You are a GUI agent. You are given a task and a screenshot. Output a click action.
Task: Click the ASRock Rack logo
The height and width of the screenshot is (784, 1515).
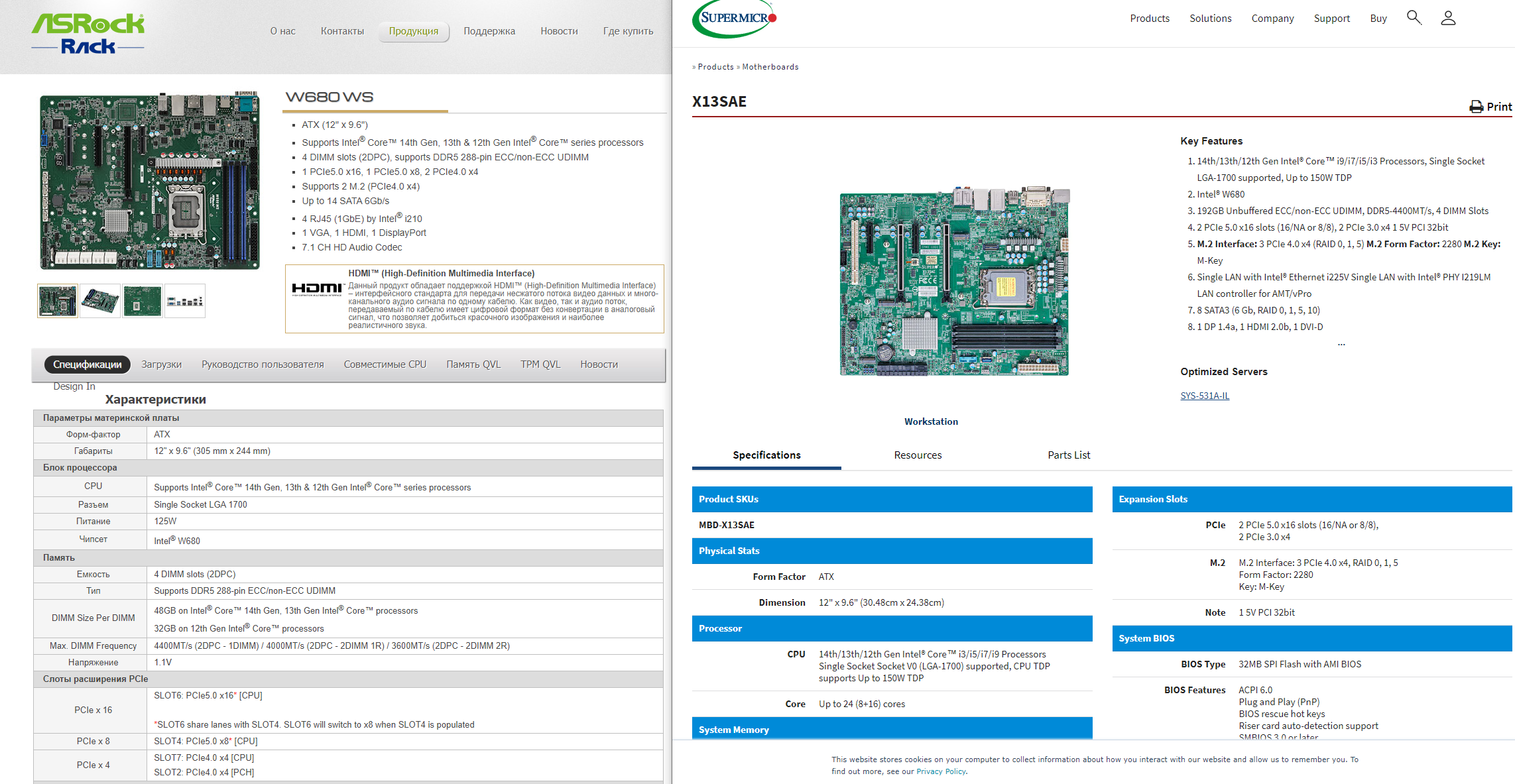tap(88, 33)
